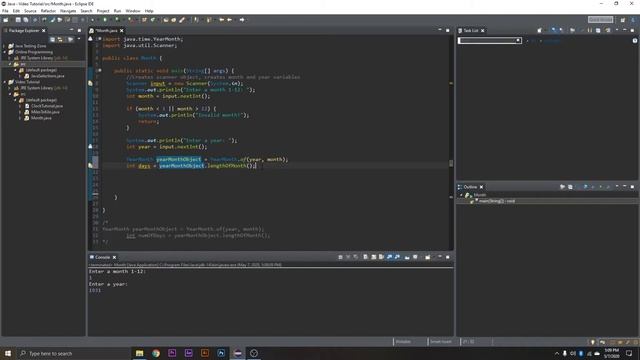Select ClockTutorial.java in Package Explorer
Image resolution: width=640 pixels, height=360 pixels.
point(46,106)
